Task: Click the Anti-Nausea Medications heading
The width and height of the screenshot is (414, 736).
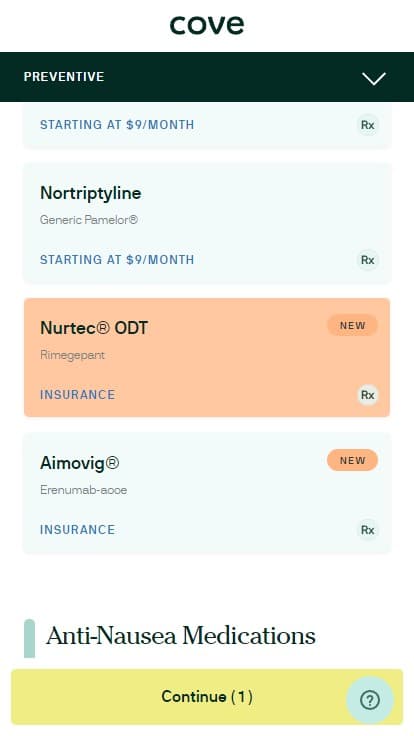Action: (x=181, y=636)
